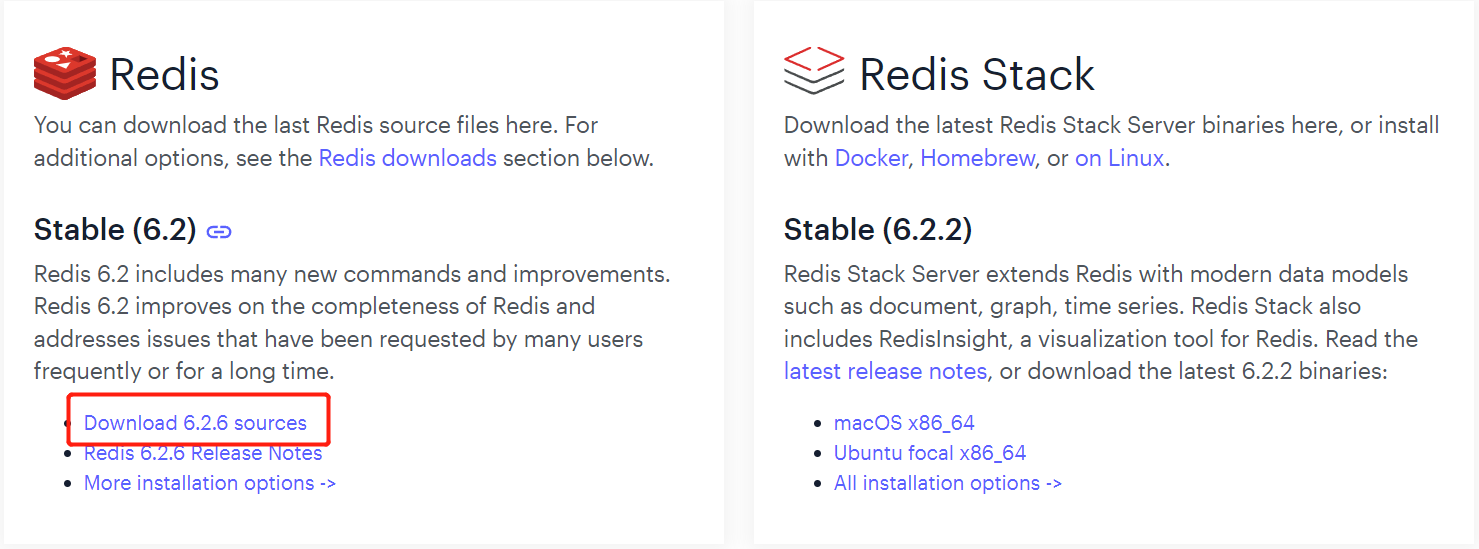1479x549 pixels.
Task: Open Redis 6.2.6 Release Notes
Action: pos(203,453)
